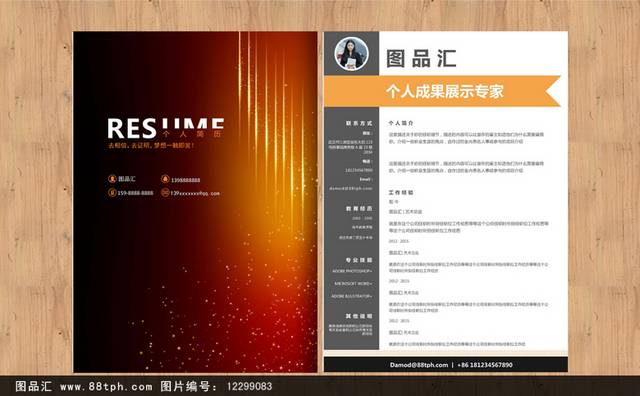Click the email icon beside 139xxxxxx@qq.com

pyautogui.click(x=165, y=192)
